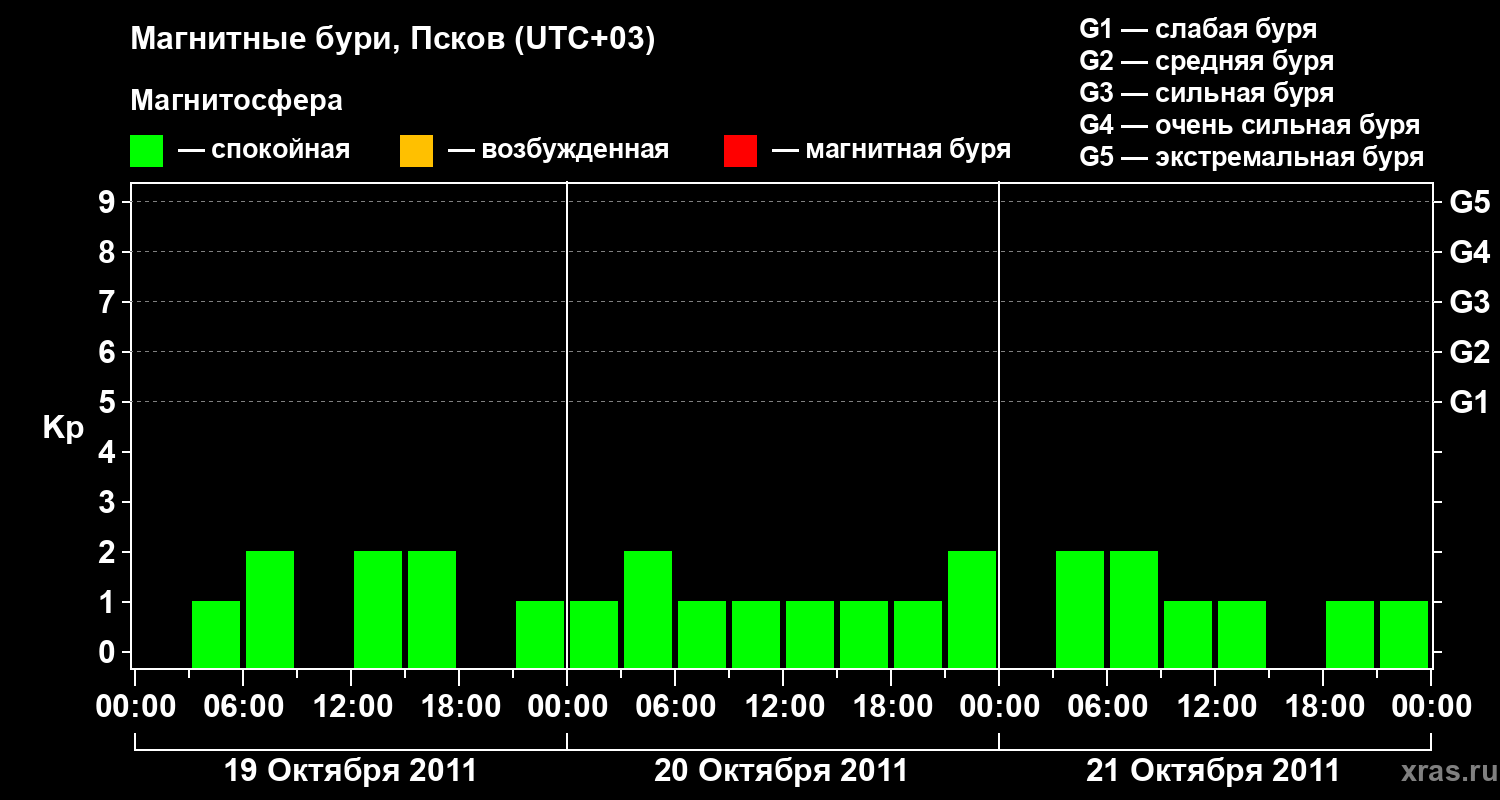Click the 19 October 21:00–24:00 Kp 1 bar
Screen dimensions: 1500x800
pyautogui.click(x=540, y=634)
